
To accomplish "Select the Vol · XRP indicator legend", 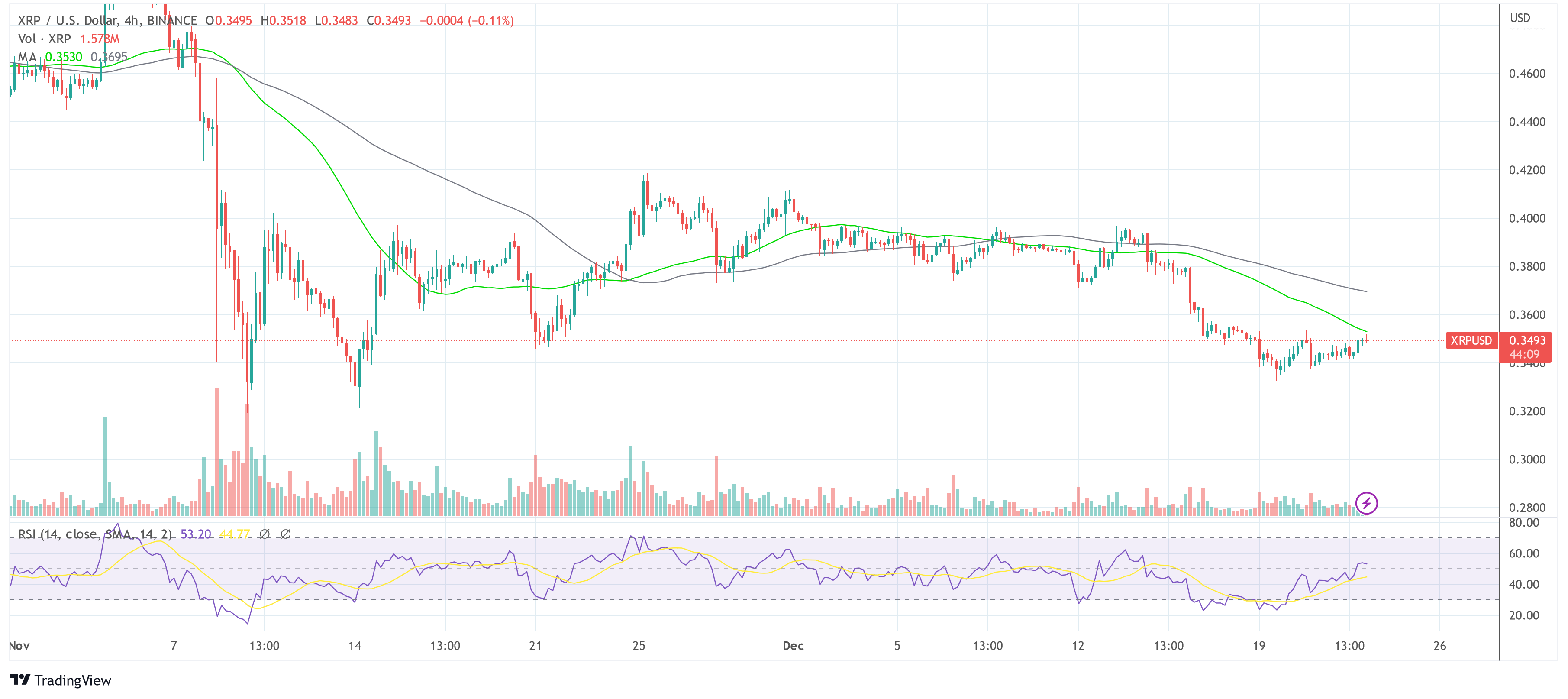I will click(45, 39).
